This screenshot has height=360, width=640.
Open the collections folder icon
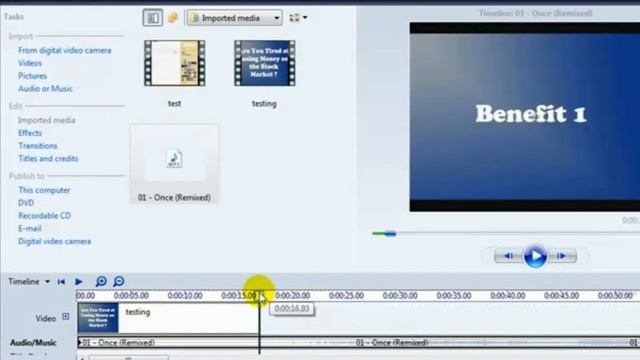point(173,18)
